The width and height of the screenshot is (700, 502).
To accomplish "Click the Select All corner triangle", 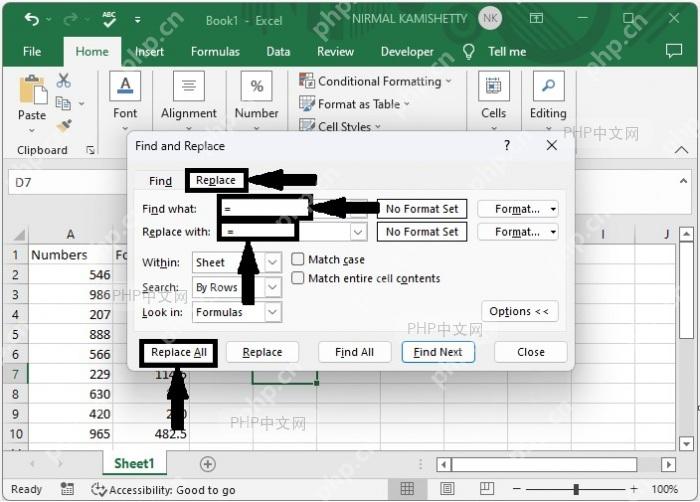I will [x=19, y=234].
